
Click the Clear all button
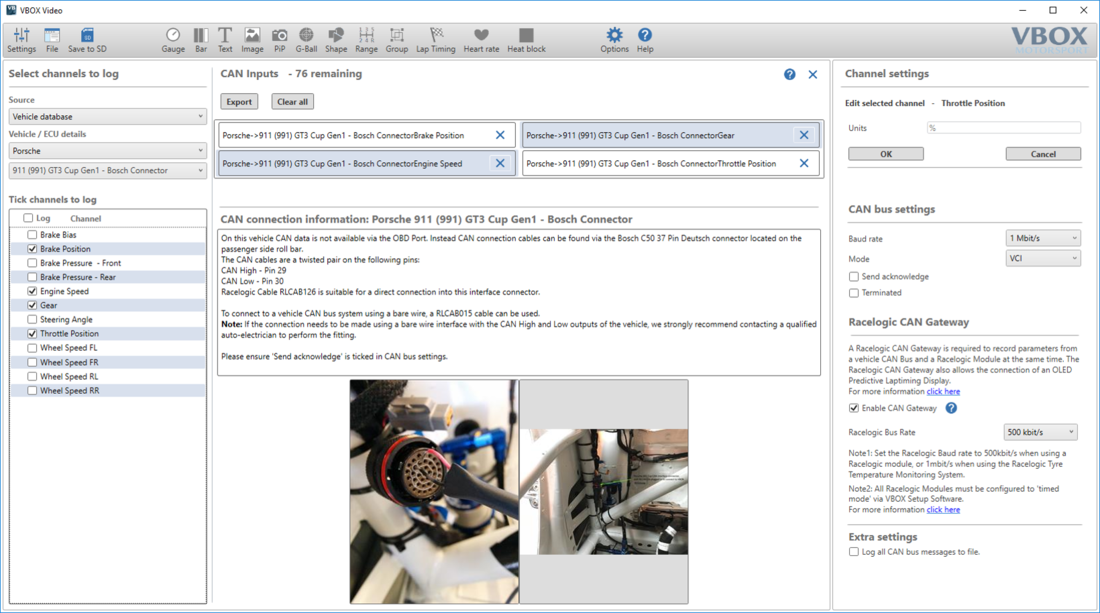pyautogui.click(x=293, y=102)
